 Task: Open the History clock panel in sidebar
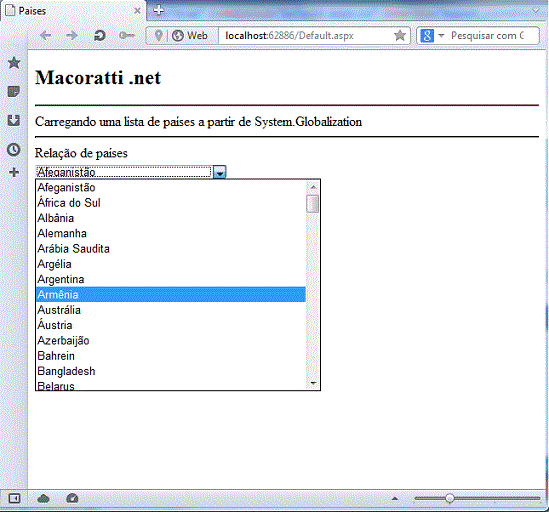click(x=14, y=150)
